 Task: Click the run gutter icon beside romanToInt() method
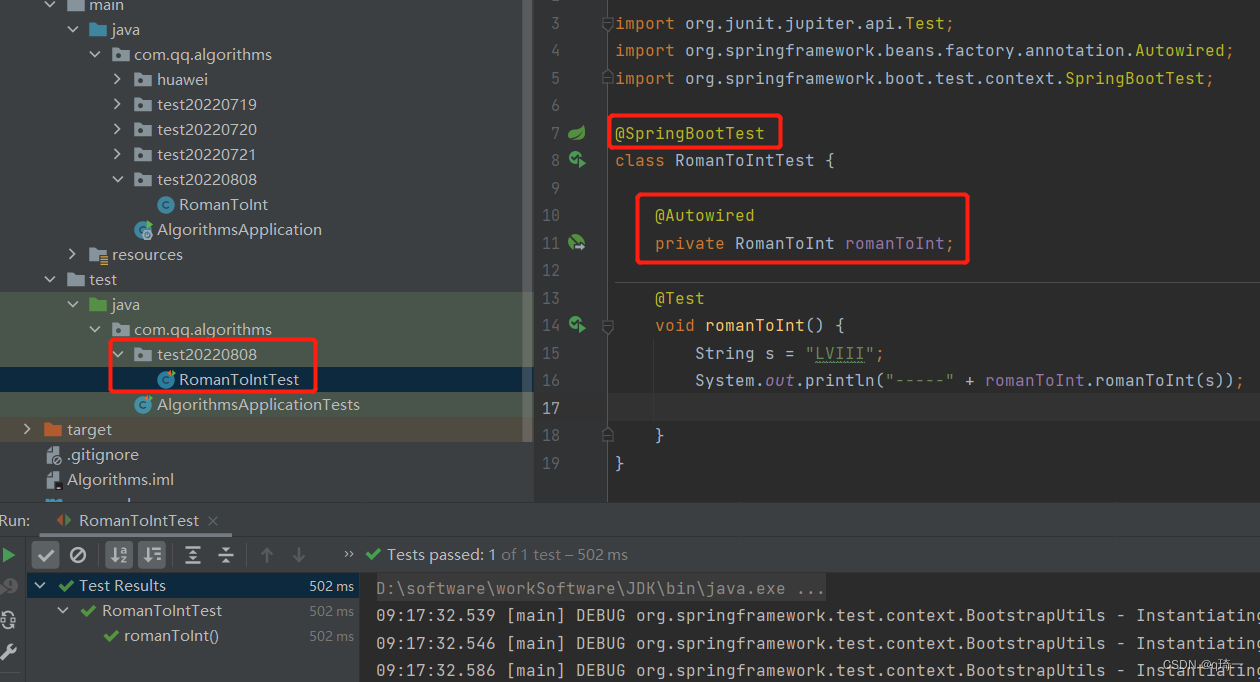tap(577, 325)
